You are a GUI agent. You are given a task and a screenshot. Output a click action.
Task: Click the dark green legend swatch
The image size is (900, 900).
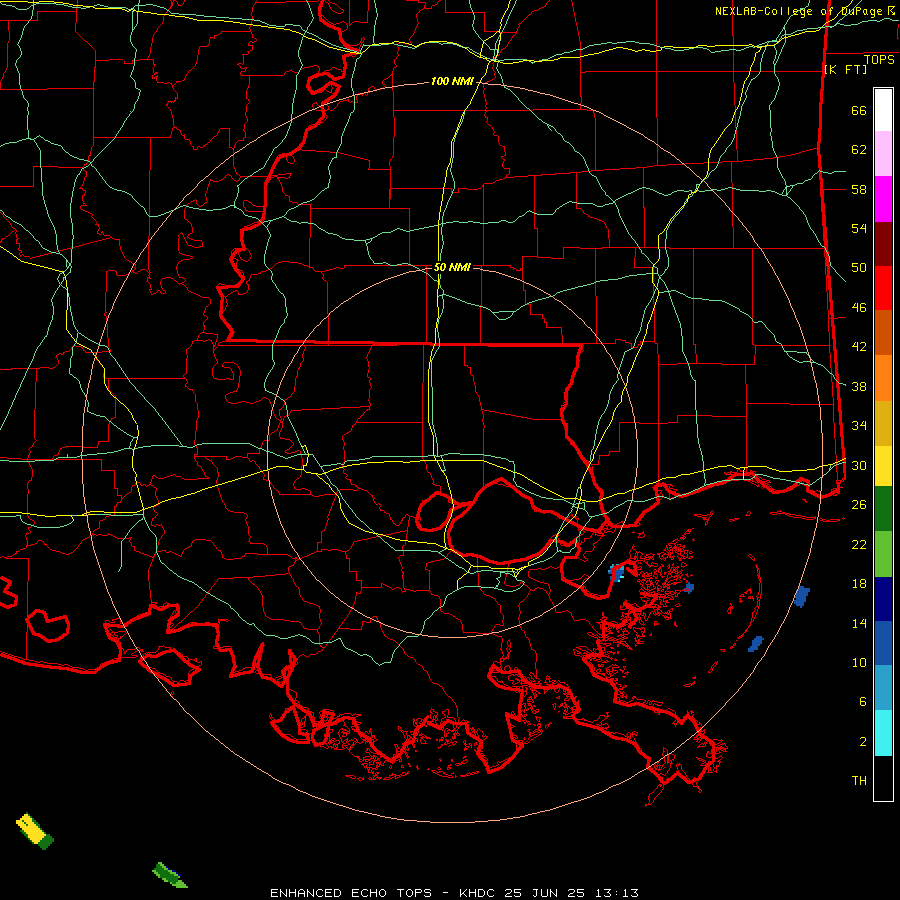click(883, 509)
